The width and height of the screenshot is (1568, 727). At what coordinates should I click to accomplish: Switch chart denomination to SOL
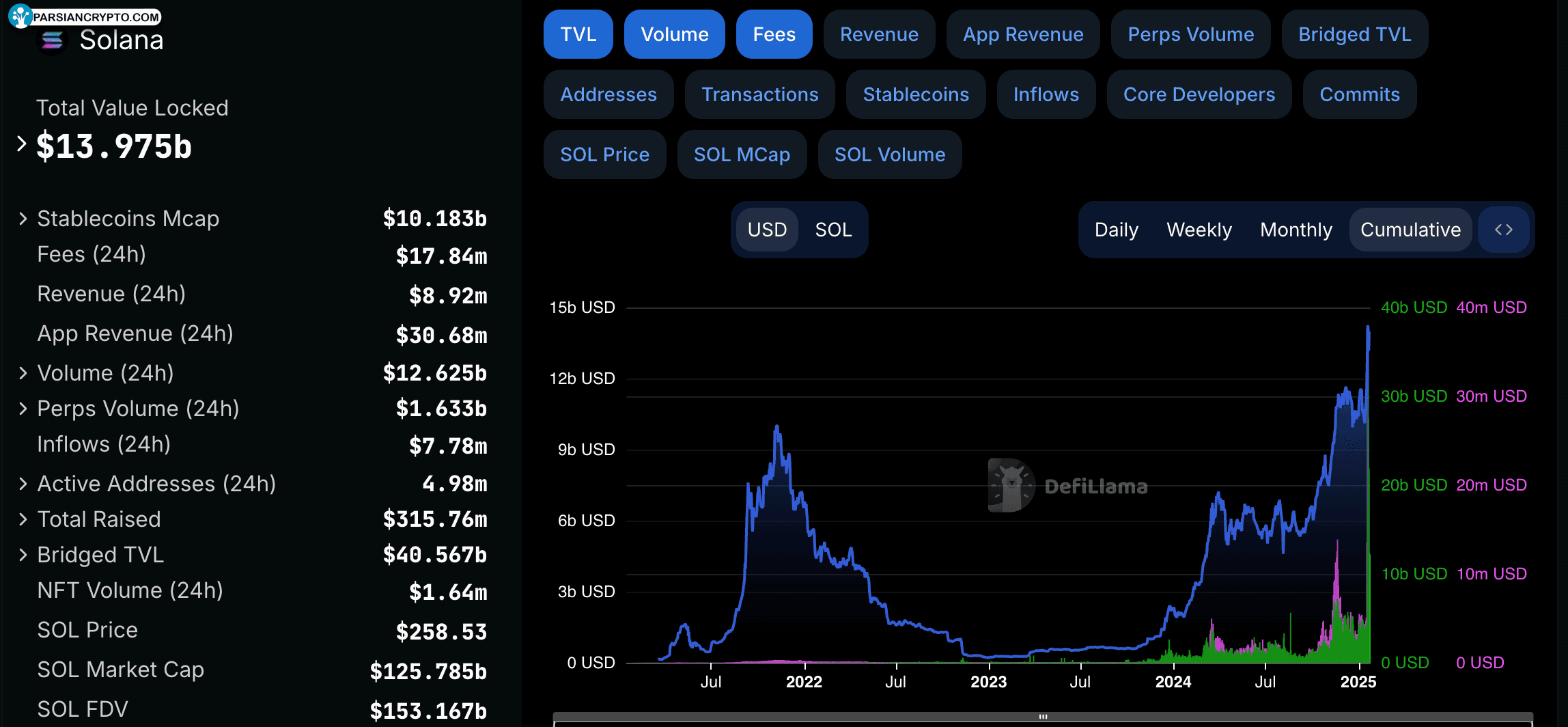pos(833,230)
